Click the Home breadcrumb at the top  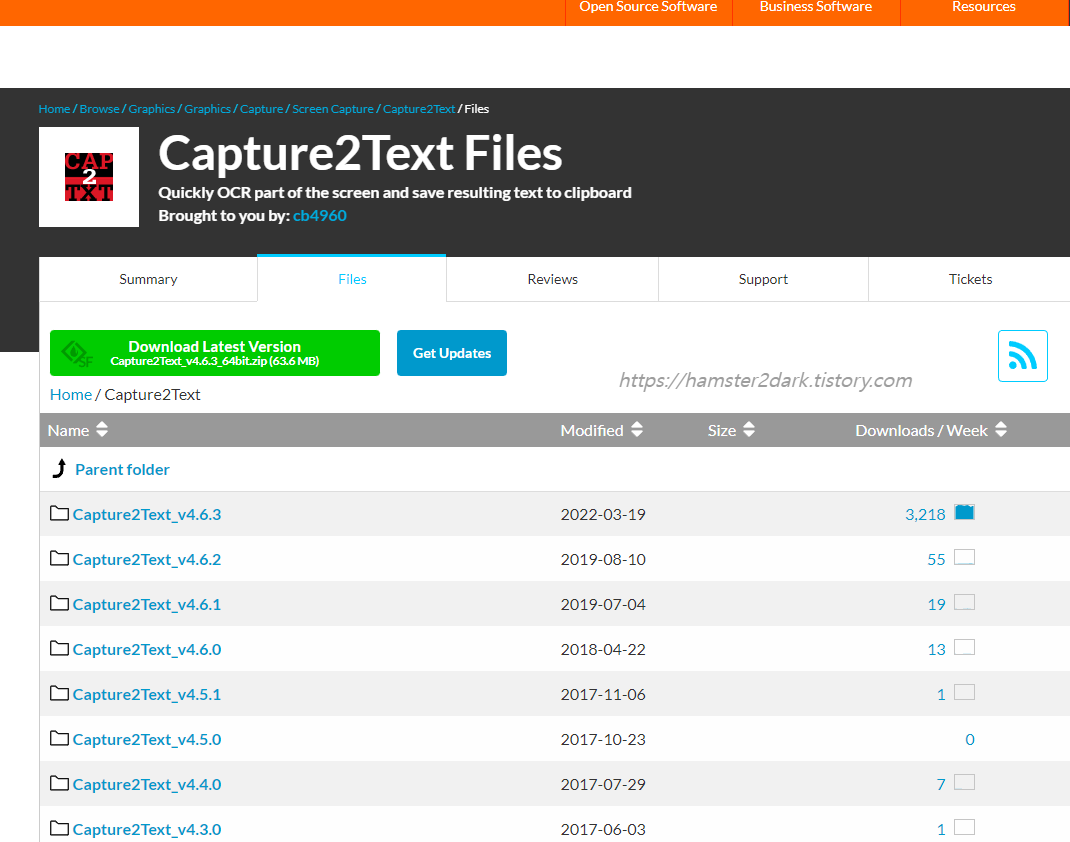click(54, 109)
